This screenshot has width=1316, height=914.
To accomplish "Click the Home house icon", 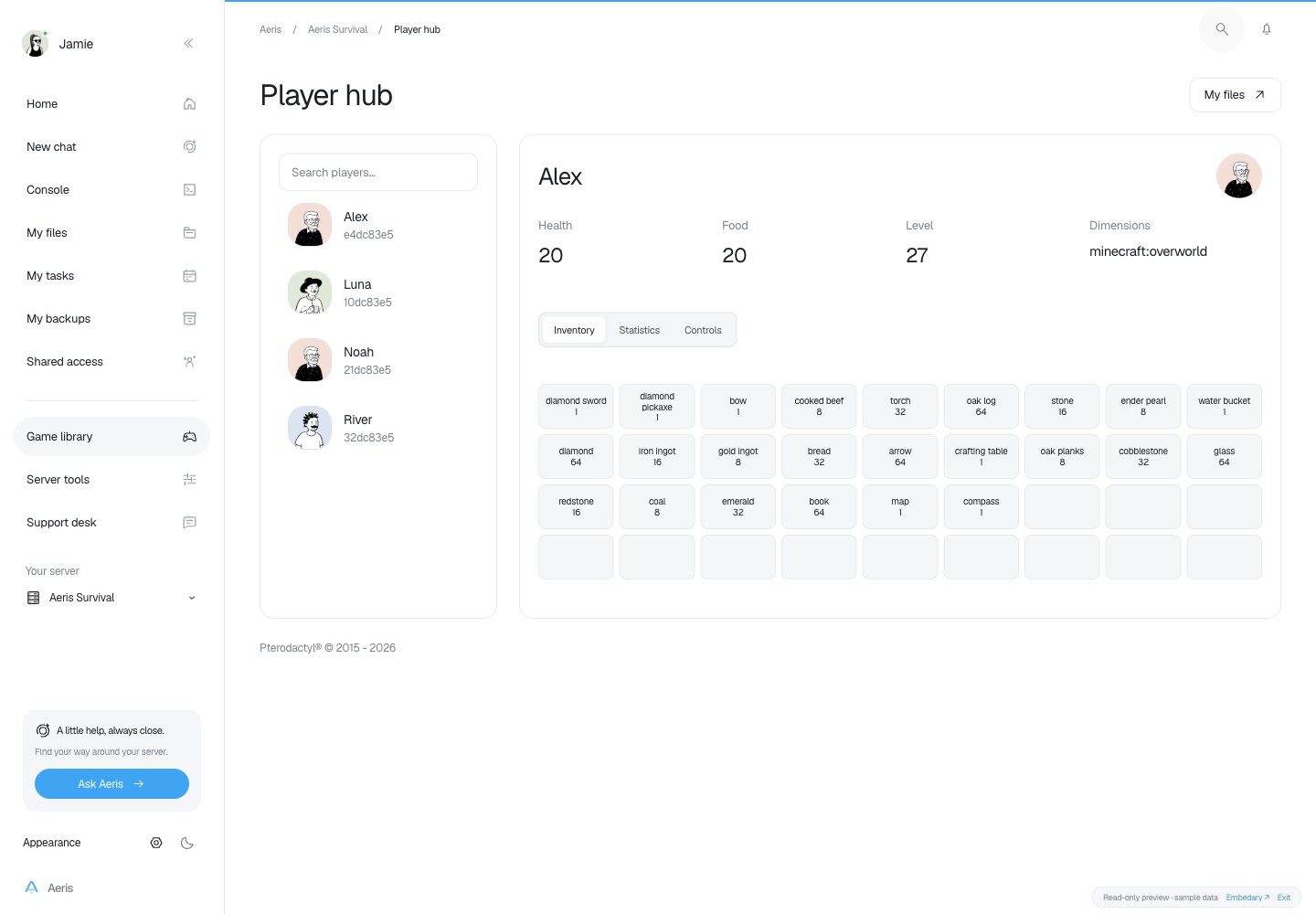I will pyautogui.click(x=189, y=103).
